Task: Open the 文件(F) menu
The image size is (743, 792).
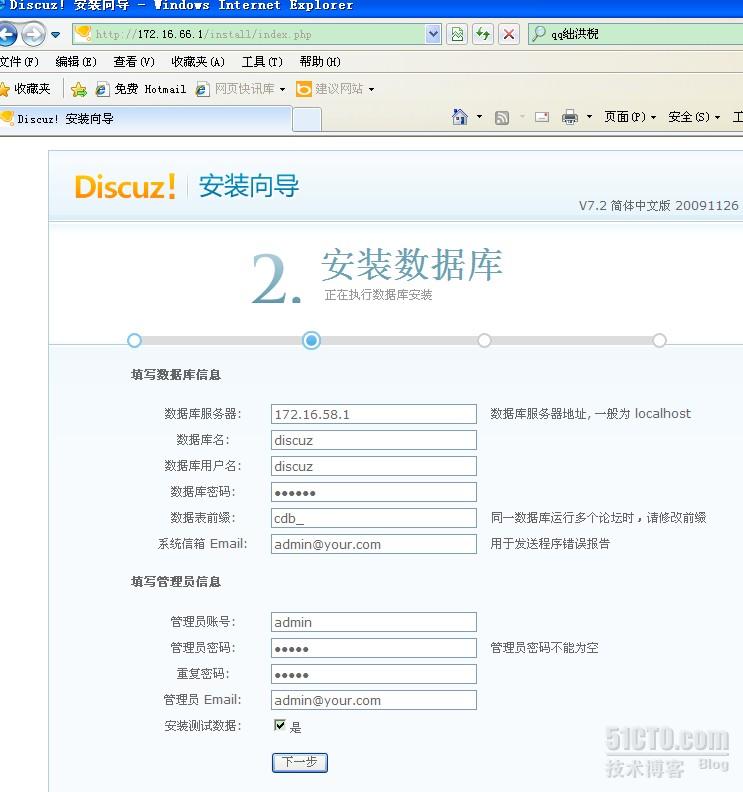Action: (19, 62)
